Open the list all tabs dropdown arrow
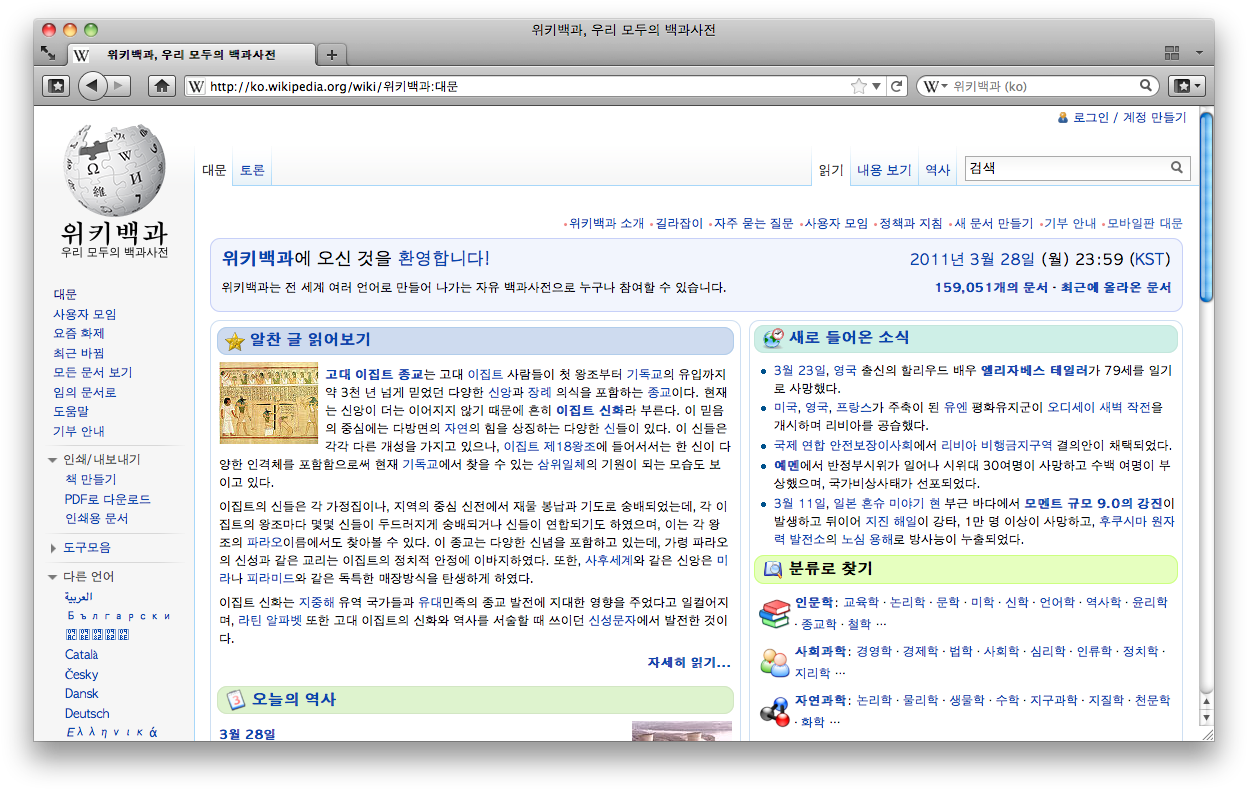 (x=1199, y=53)
